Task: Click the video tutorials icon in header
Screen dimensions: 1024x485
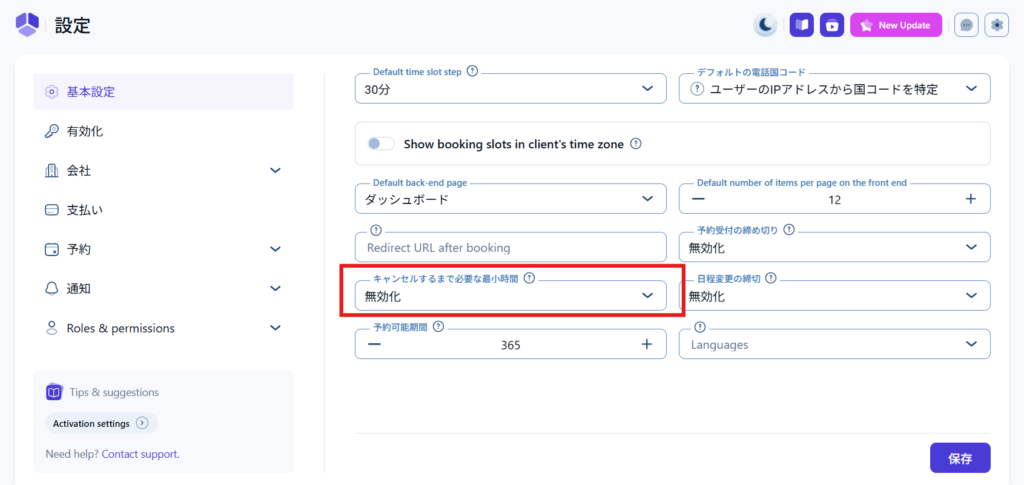Action: click(x=831, y=25)
